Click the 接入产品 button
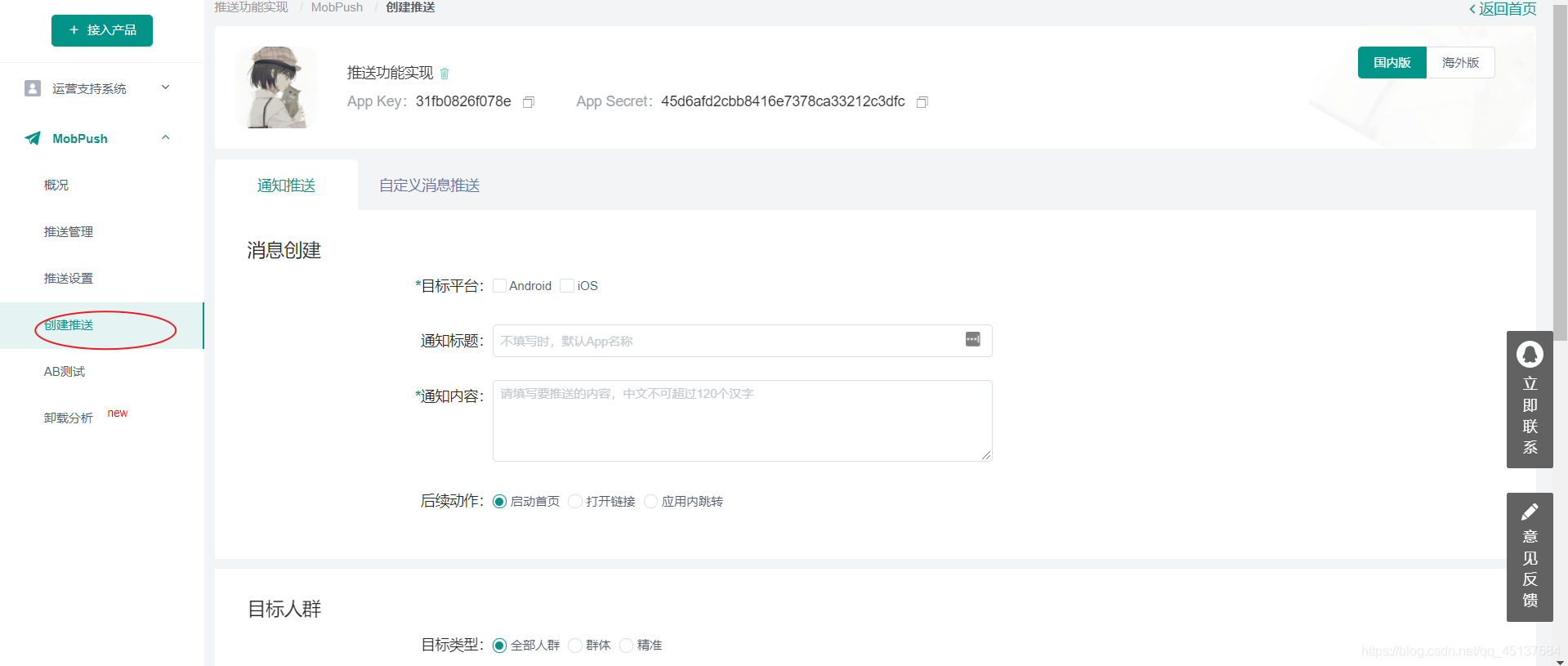This screenshot has width=1568, height=666. [102, 30]
